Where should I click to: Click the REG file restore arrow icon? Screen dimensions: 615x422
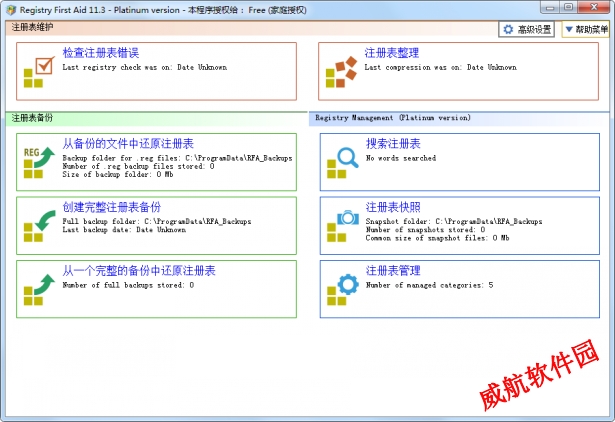pyautogui.click(x=39, y=162)
